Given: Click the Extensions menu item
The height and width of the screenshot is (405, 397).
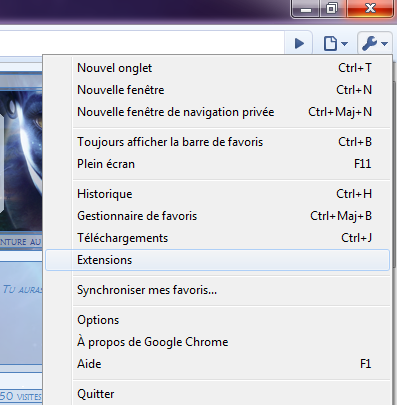Looking at the screenshot, I should point(217,260).
